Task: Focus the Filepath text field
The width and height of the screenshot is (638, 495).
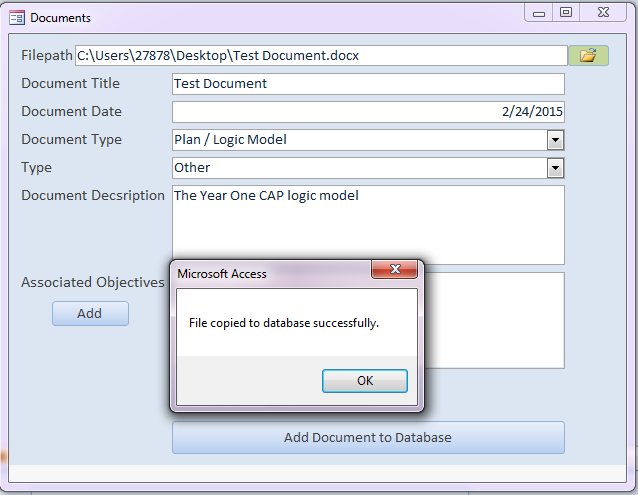Action: (320, 56)
